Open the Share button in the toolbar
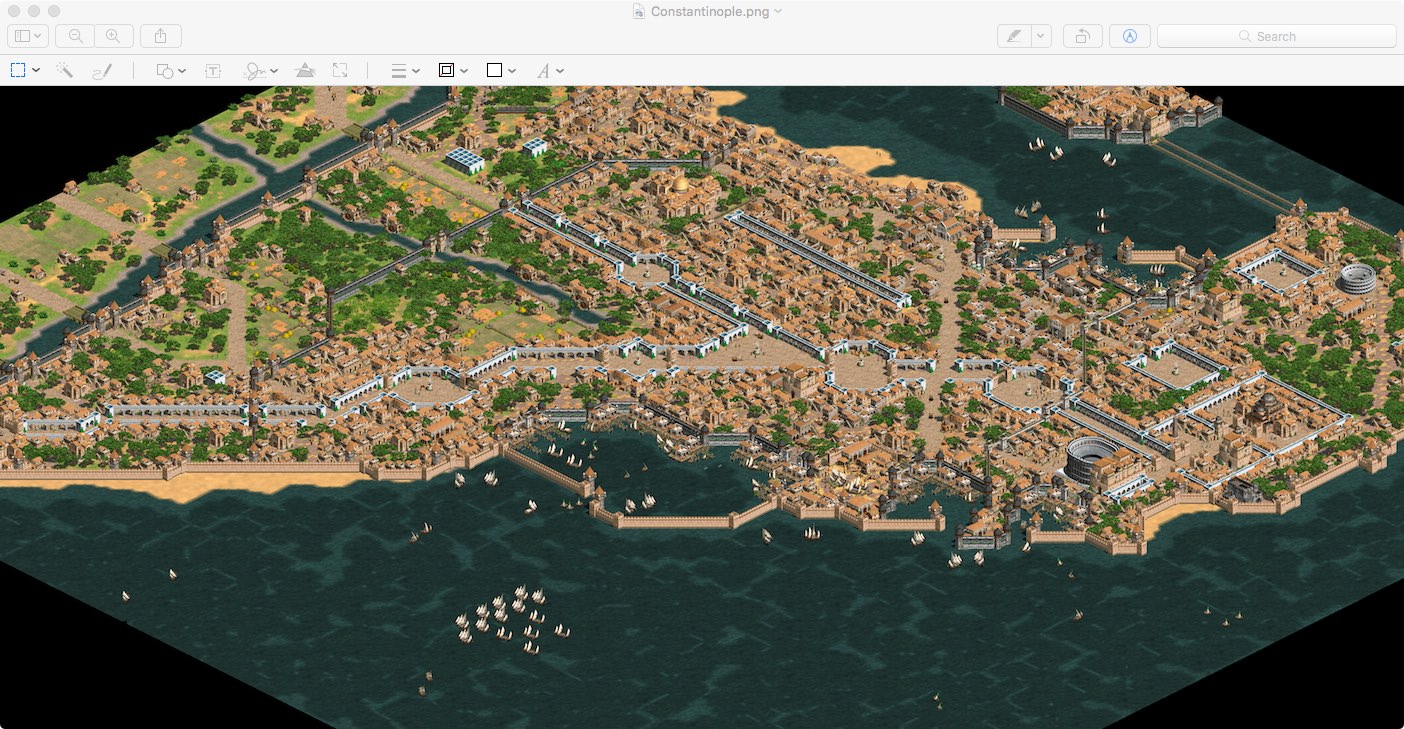 [161, 36]
